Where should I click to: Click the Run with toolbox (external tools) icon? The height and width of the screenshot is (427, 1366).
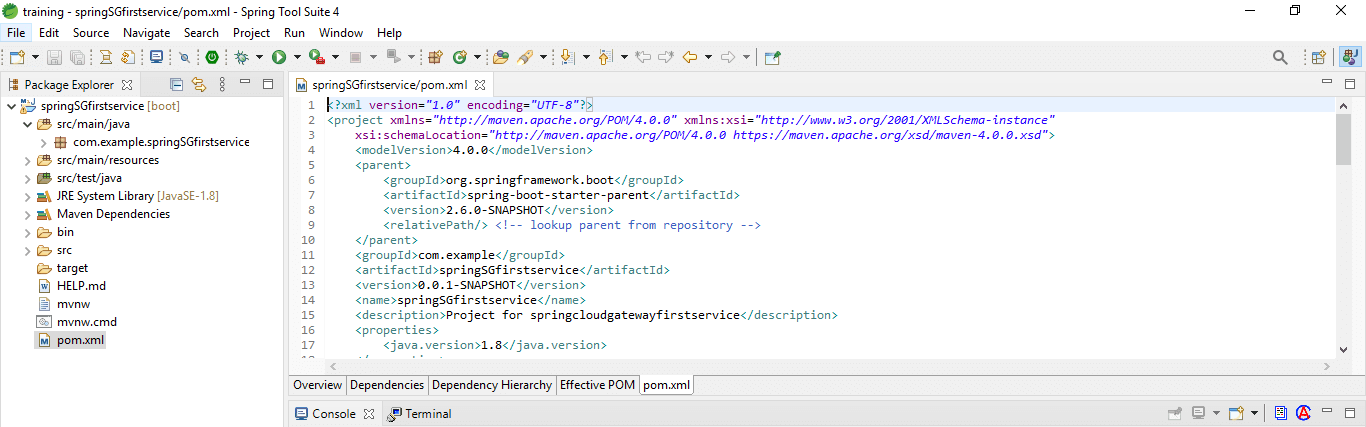pos(316,58)
